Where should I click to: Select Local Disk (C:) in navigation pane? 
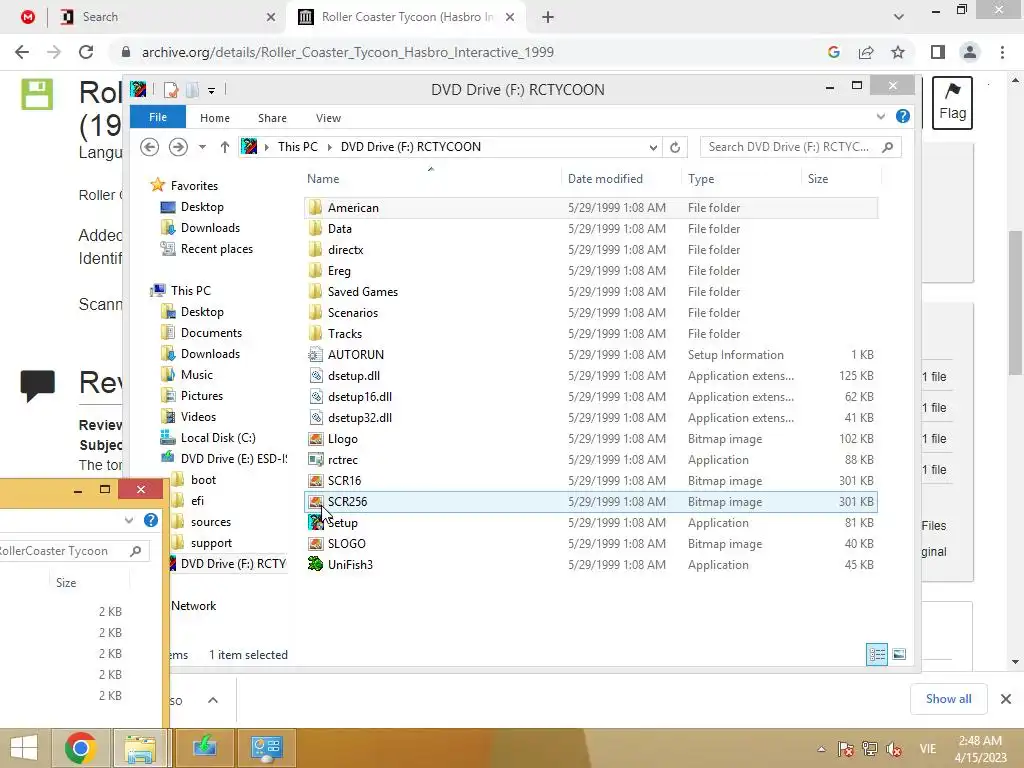(x=218, y=438)
